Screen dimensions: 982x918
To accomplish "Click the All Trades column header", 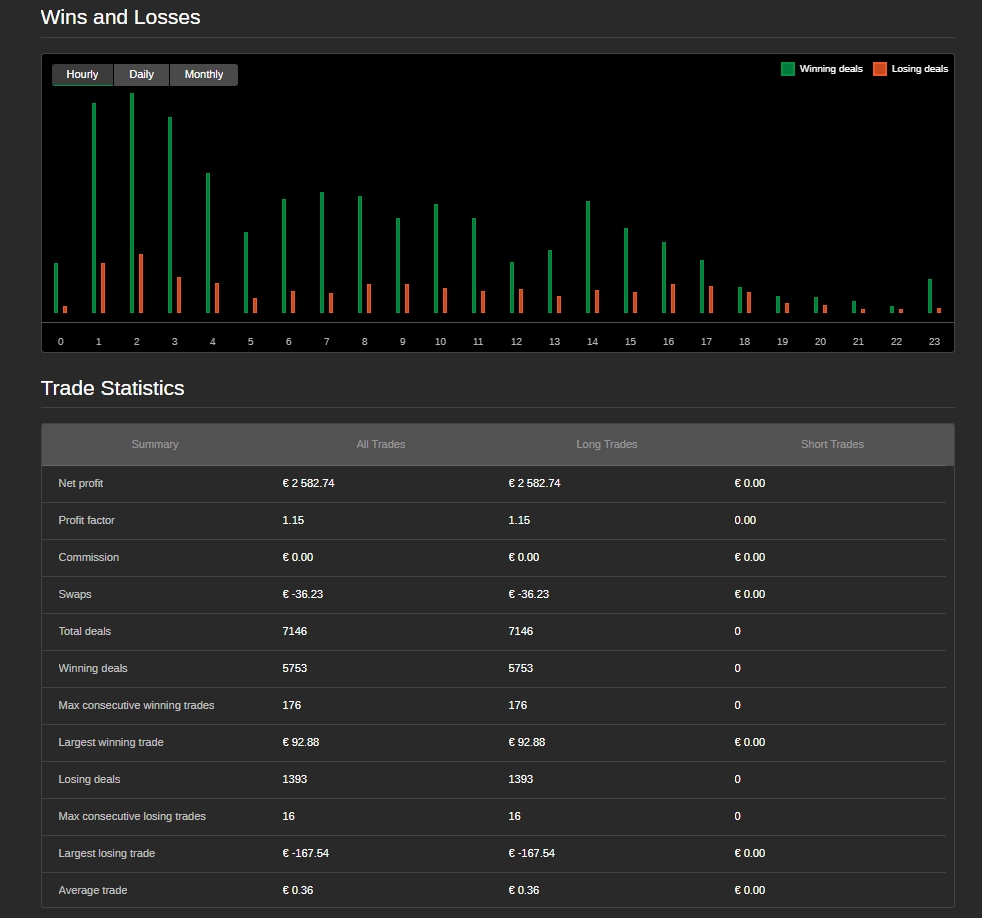I will click(381, 444).
